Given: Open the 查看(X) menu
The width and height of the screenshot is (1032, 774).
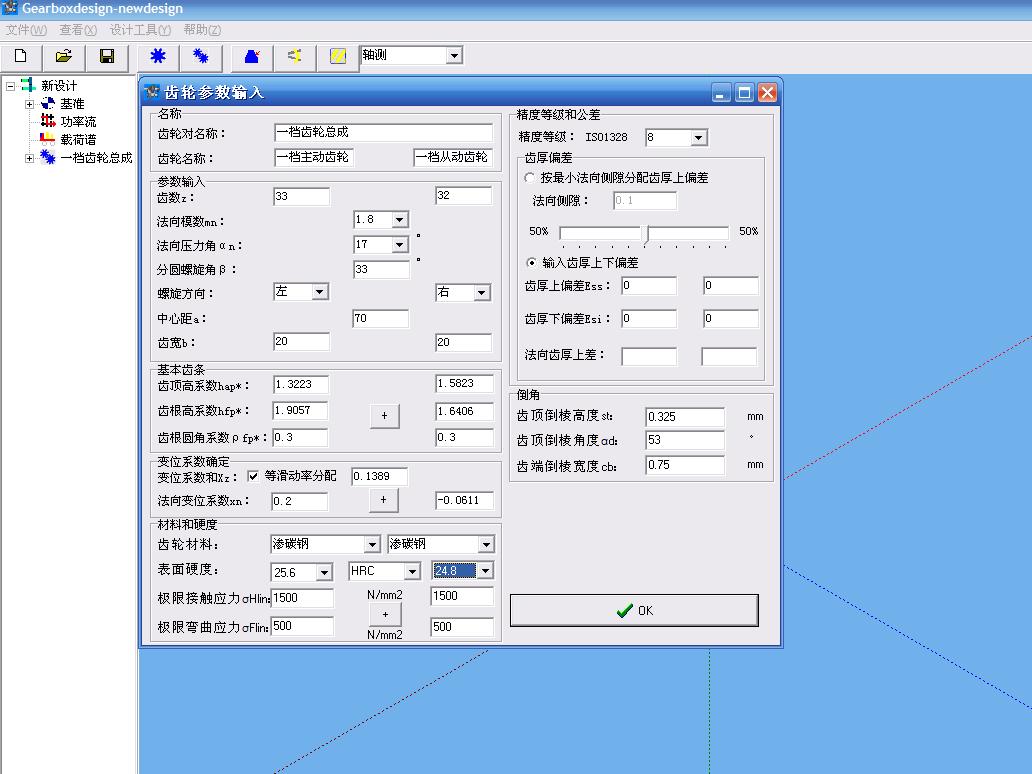Looking at the screenshot, I should (78, 30).
